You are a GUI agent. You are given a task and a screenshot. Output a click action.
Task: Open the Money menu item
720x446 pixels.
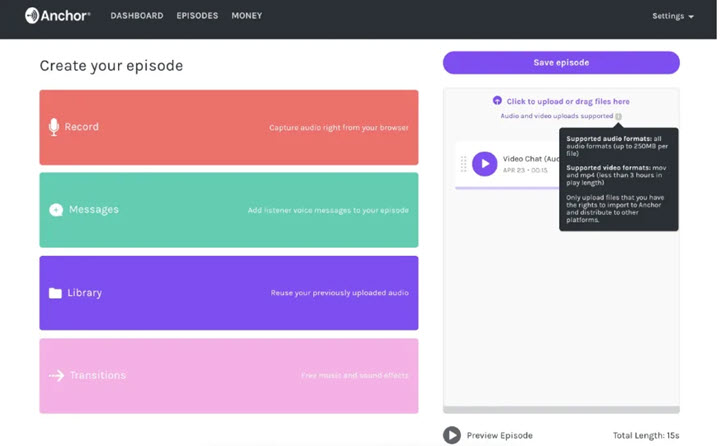(247, 16)
